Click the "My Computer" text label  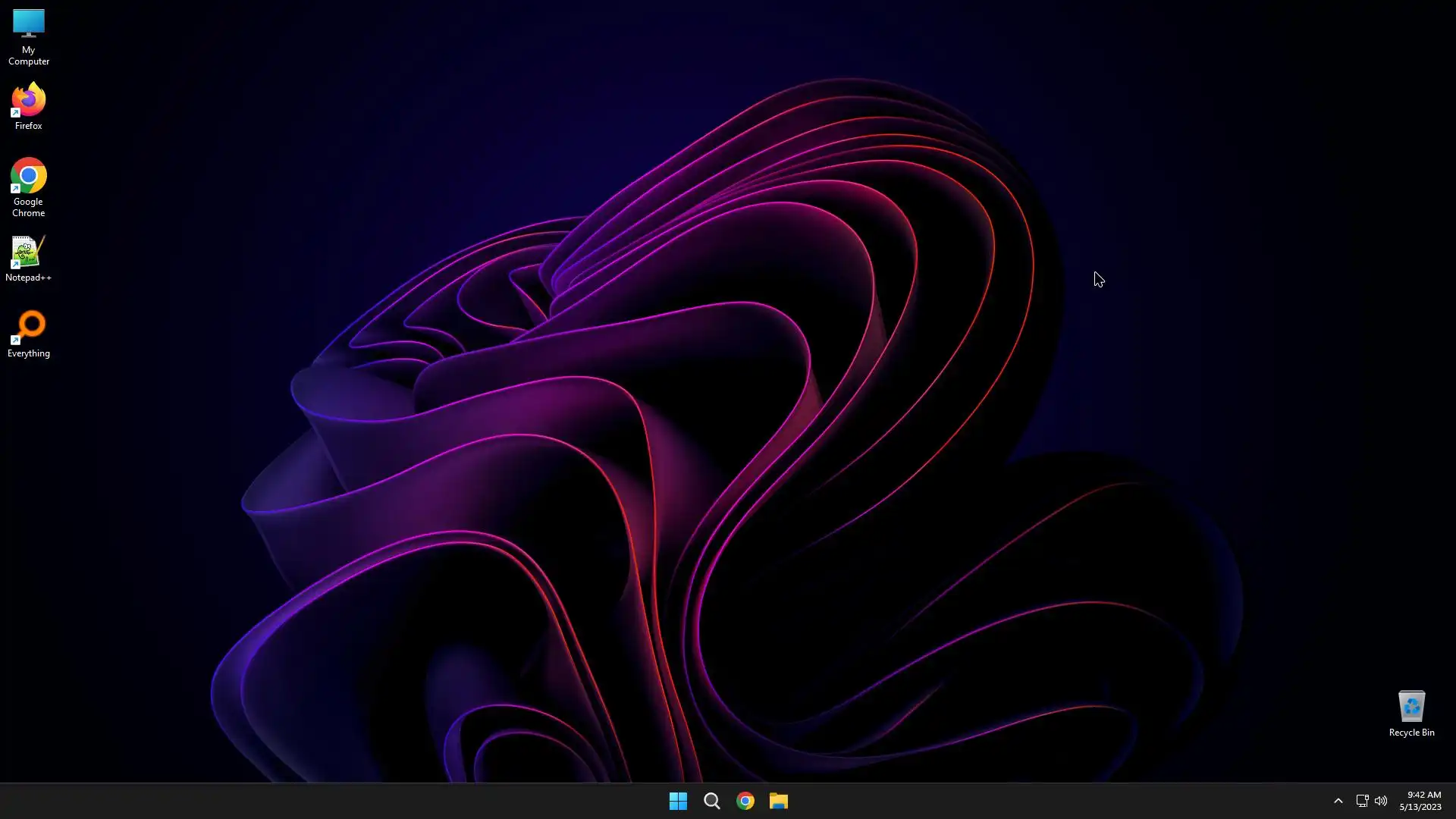coord(29,55)
